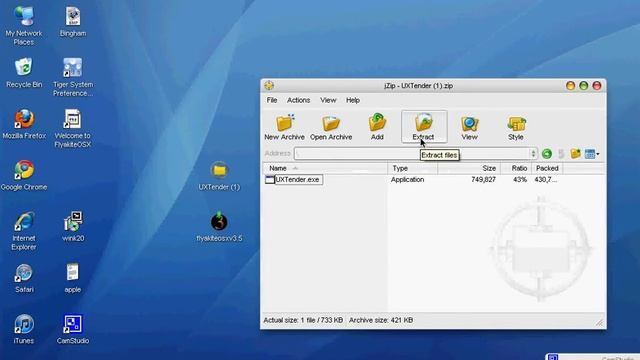Select the flyakiteosxv3.5 desktop icon

click(219, 227)
